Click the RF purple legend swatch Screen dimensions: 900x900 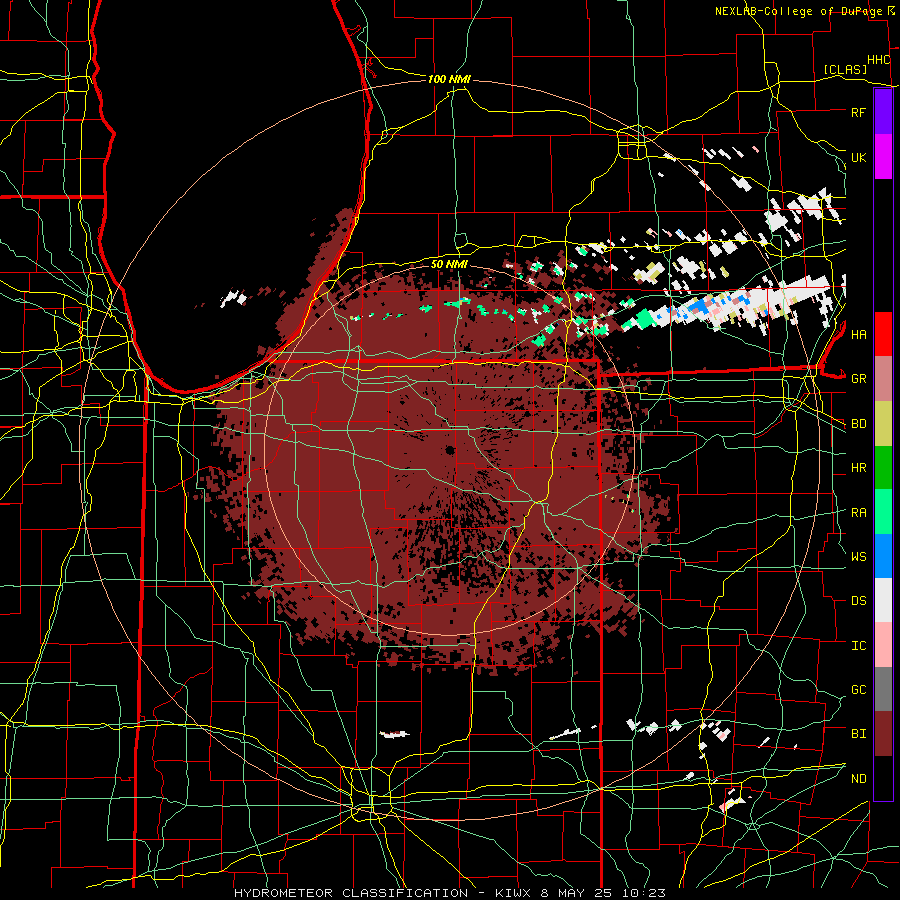pyautogui.click(x=883, y=112)
